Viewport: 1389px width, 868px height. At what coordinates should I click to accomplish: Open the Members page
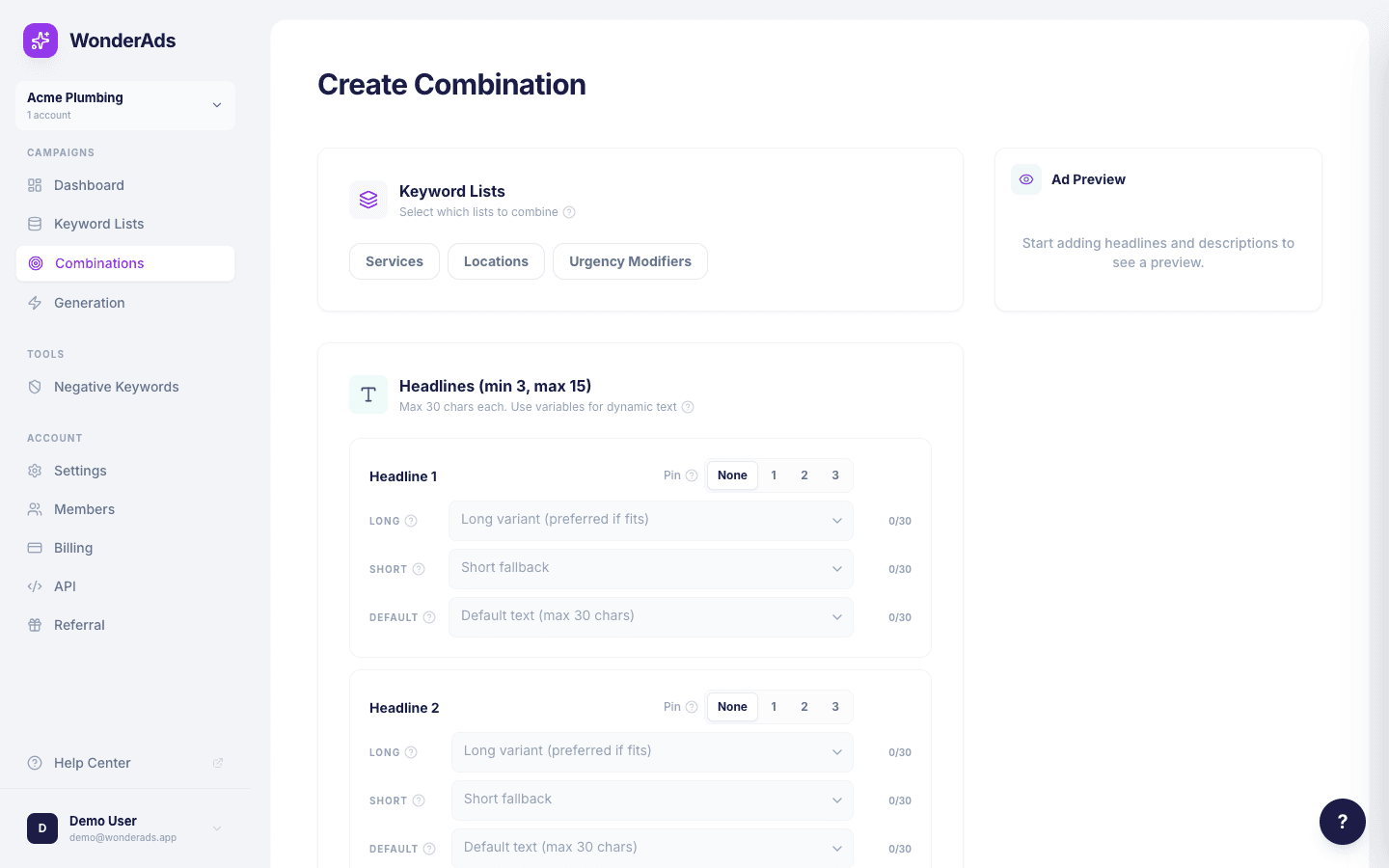coord(84,509)
